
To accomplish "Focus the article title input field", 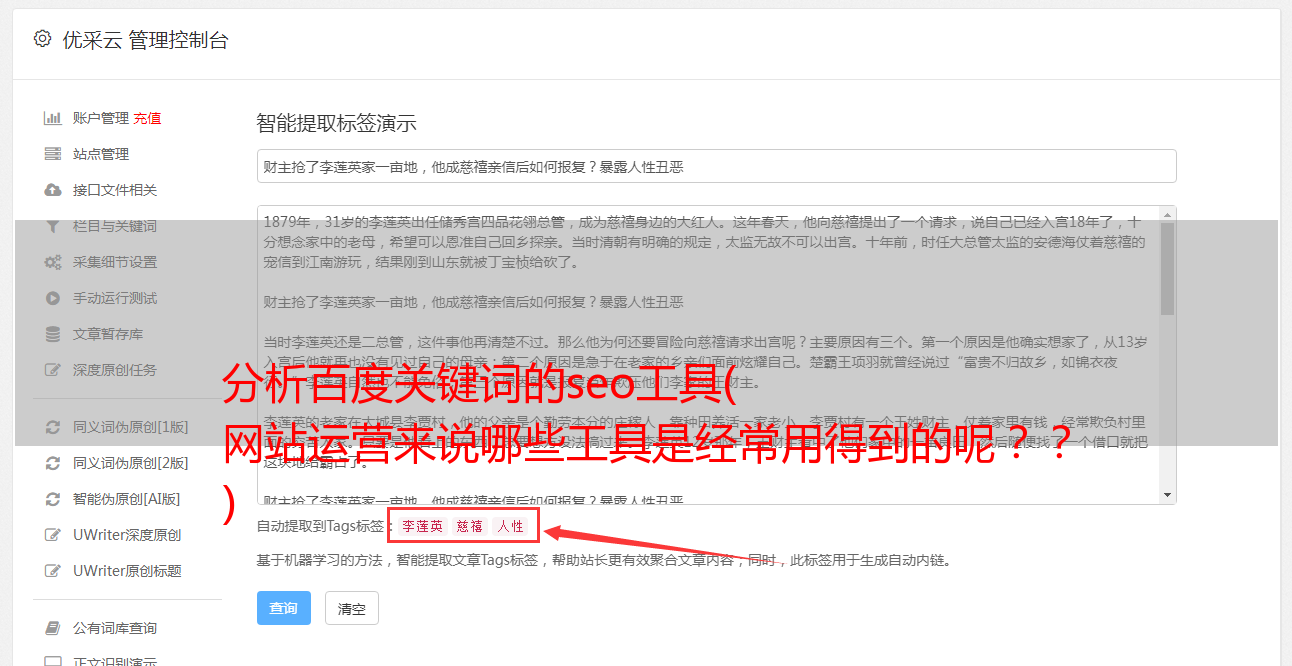I will pyautogui.click(x=716, y=166).
